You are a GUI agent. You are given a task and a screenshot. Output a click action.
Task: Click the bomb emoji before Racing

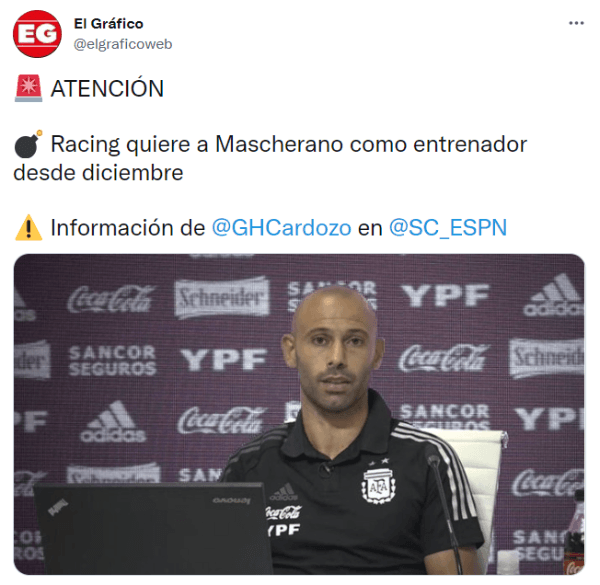click(28, 144)
